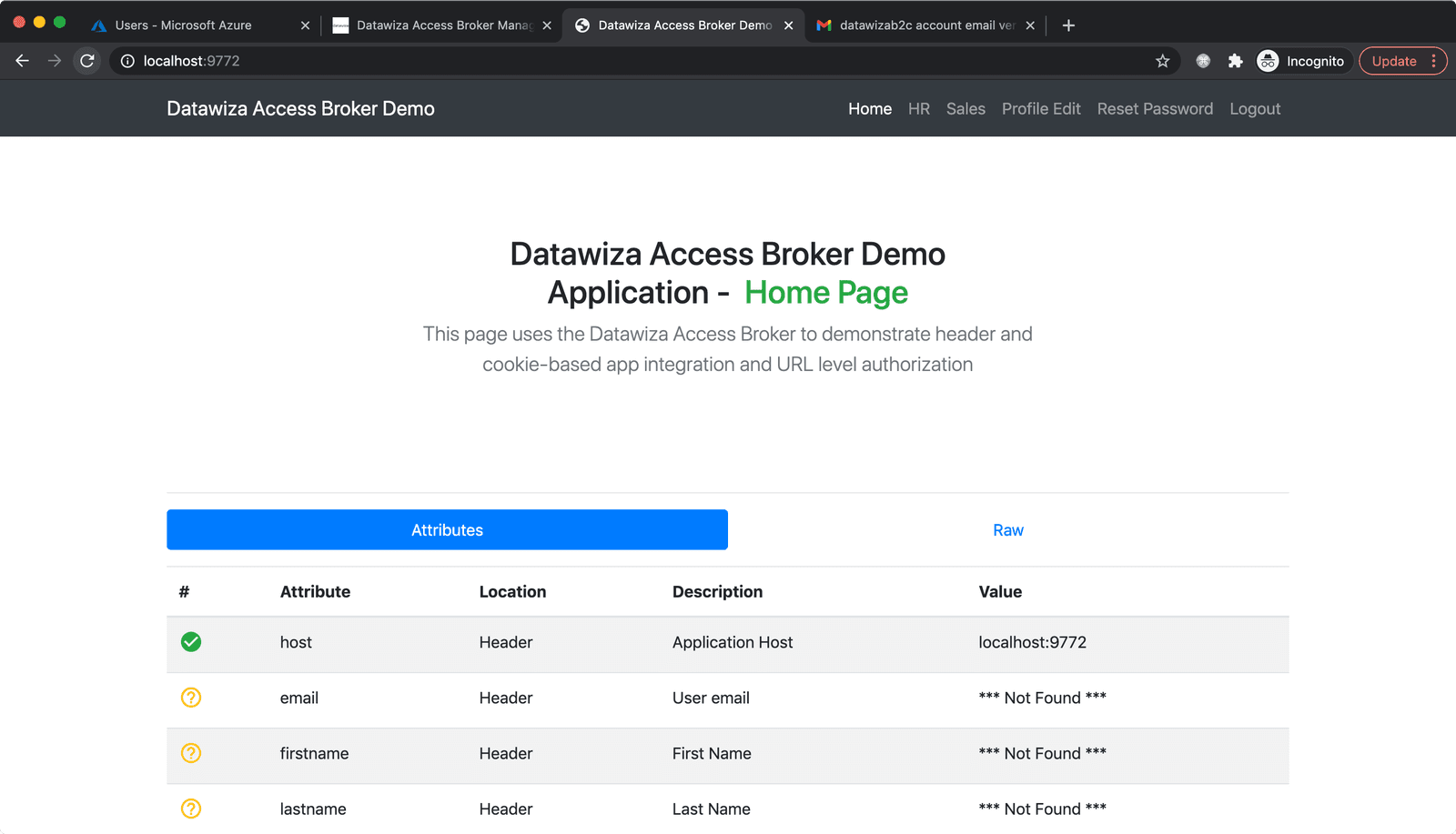Close the active Datawiza Access Broker Demo tab
1456x834 pixels.
pos(788,25)
